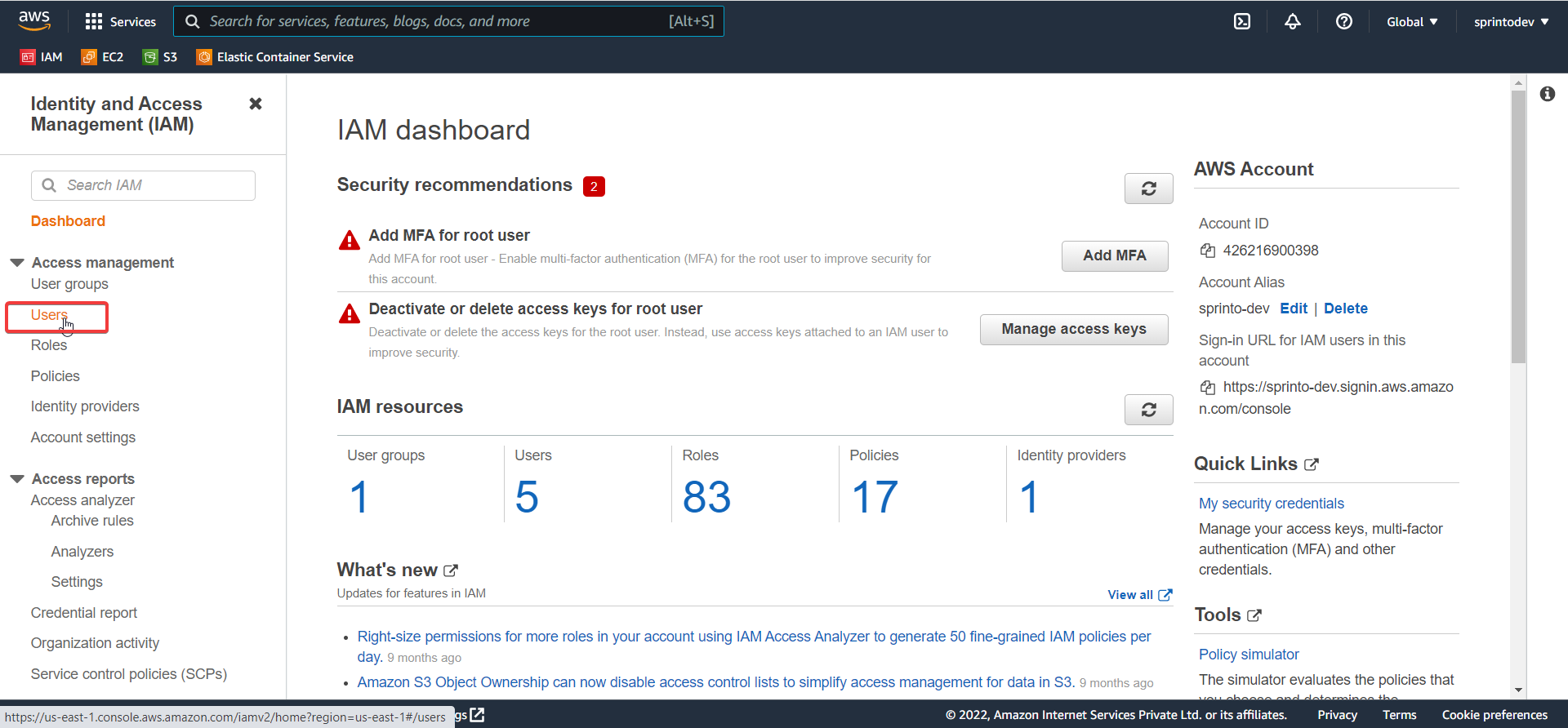1568x728 pixels.
Task: Open Policies in sidebar
Action: (56, 376)
